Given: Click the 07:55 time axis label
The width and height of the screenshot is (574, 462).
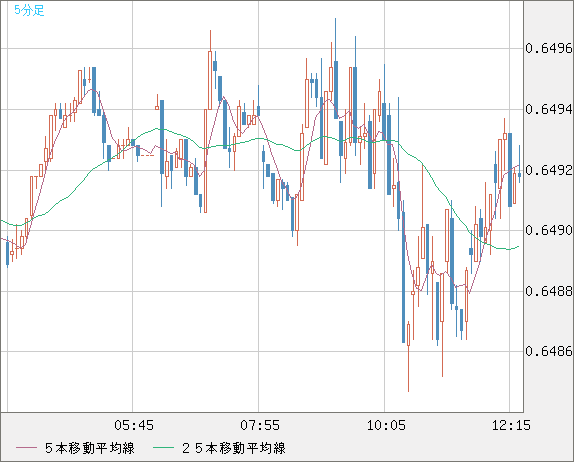Looking at the screenshot, I should click(260, 425).
